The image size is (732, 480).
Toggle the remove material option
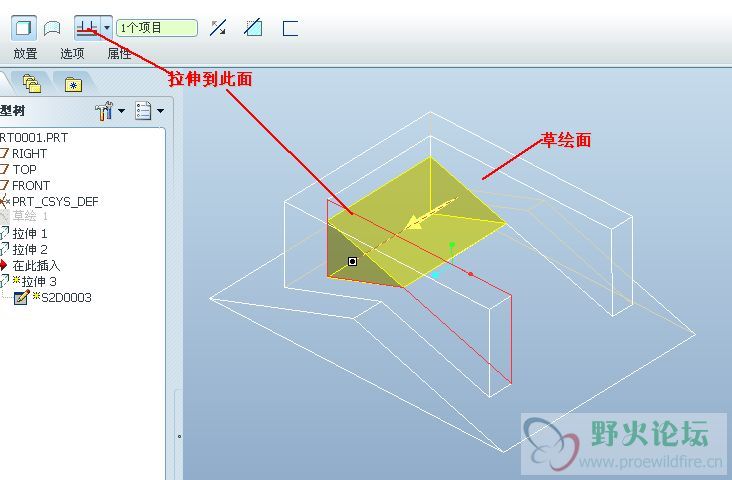[253, 28]
